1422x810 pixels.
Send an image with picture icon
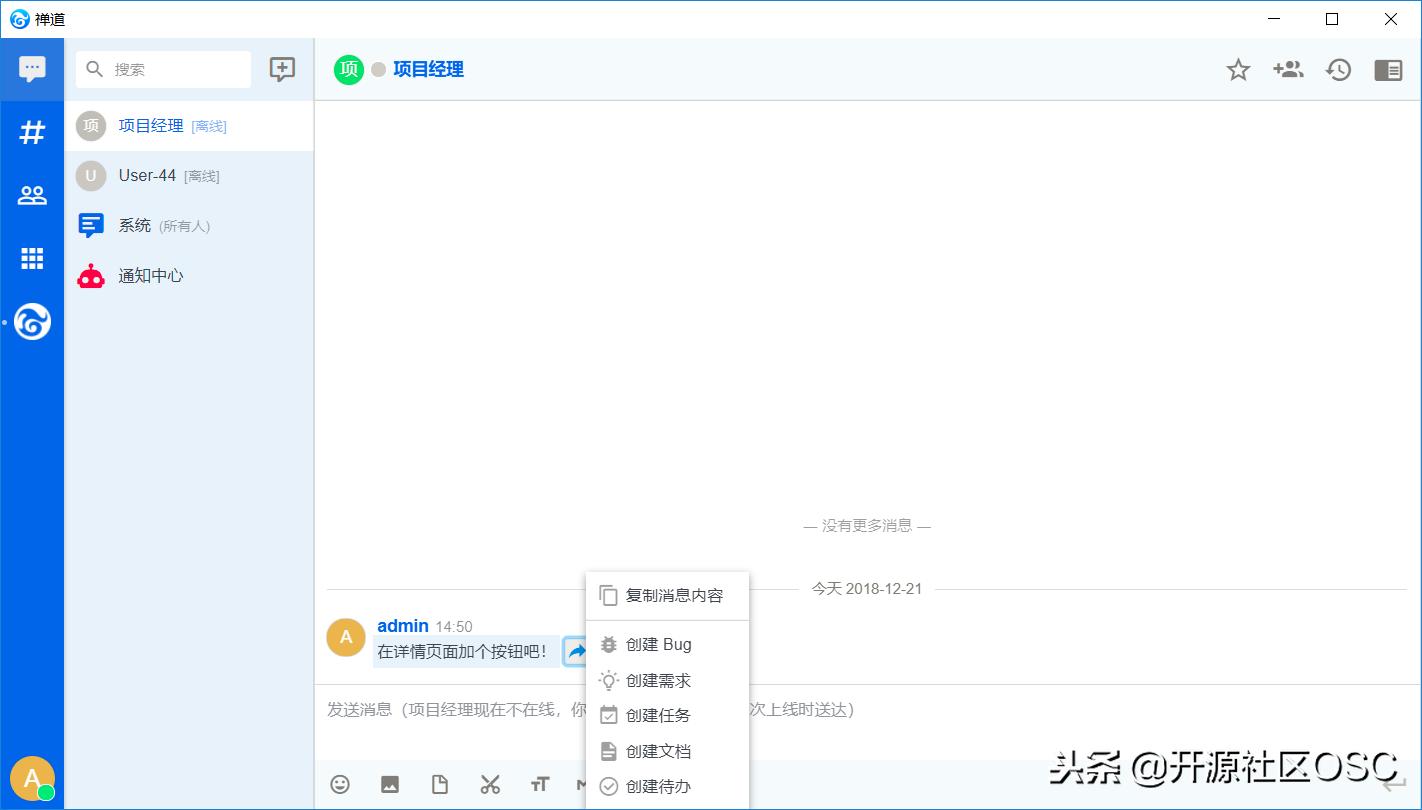[x=390, y=785]
